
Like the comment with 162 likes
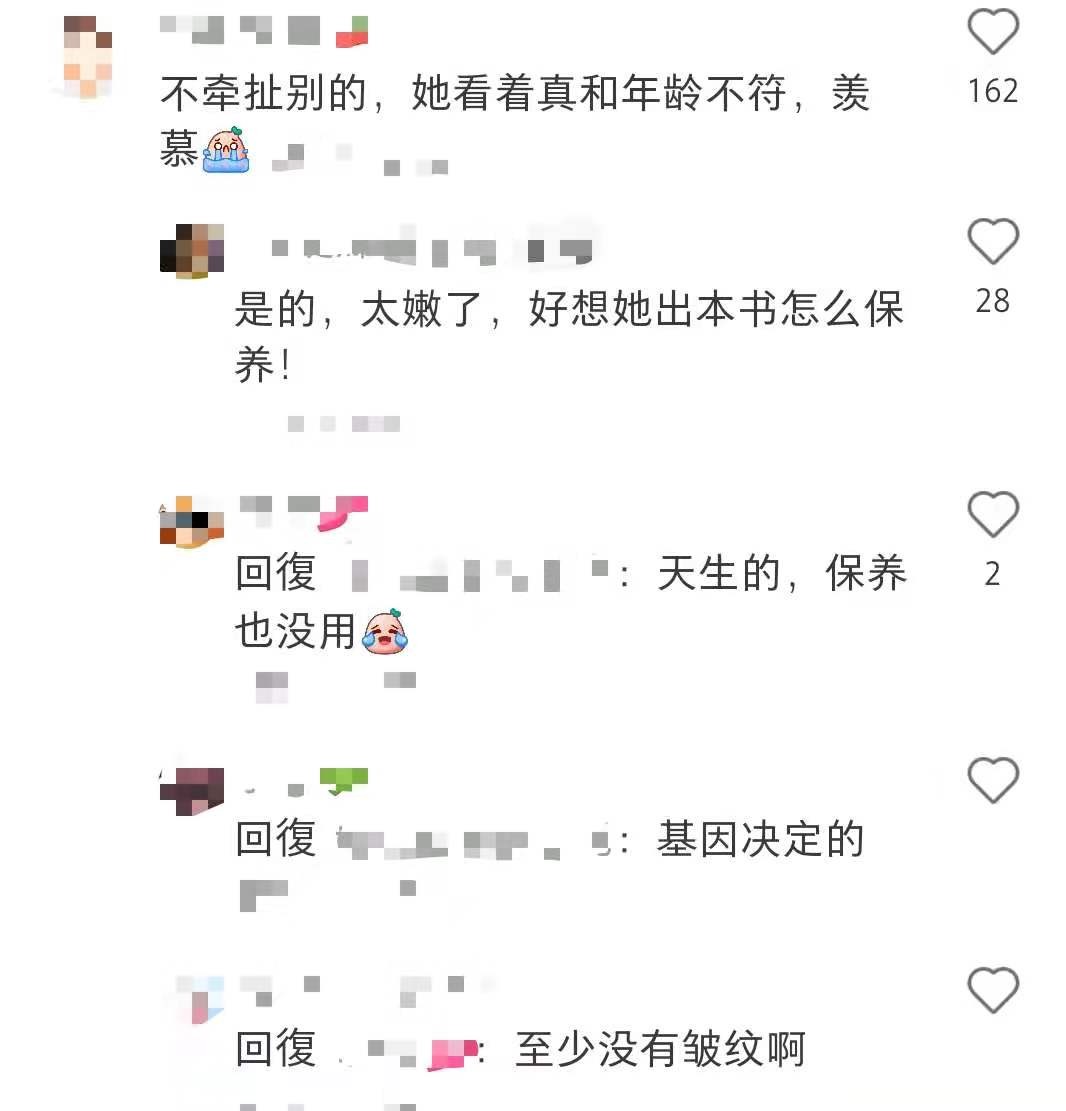993,30
